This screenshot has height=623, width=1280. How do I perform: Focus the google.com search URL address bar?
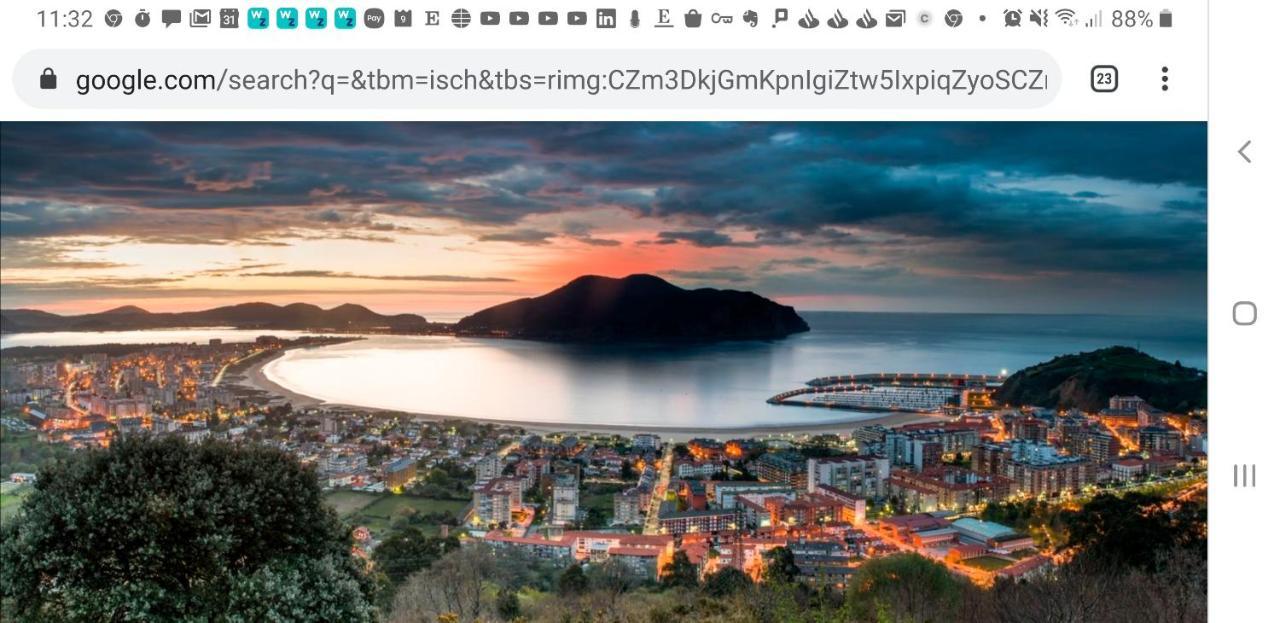pyautogui.click(x=537, y=80)
